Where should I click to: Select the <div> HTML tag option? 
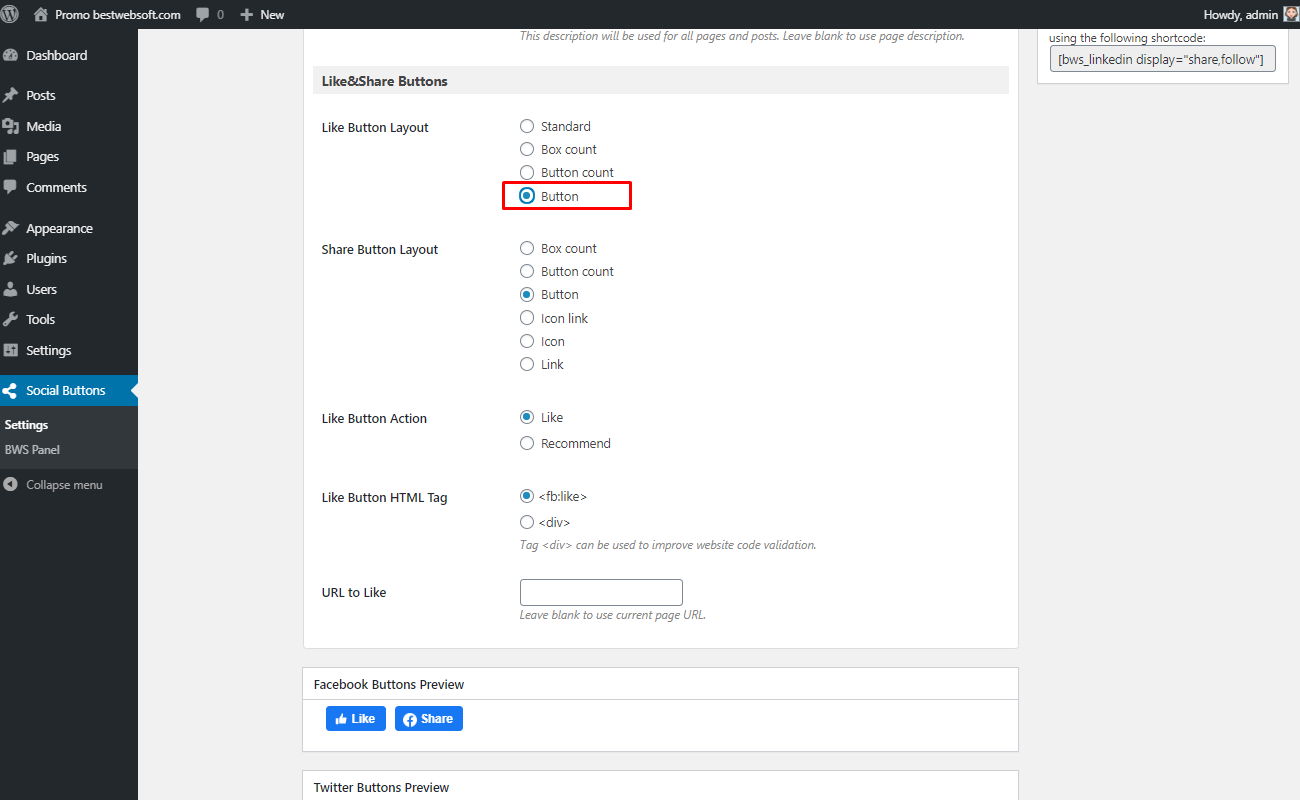point(527,522)
